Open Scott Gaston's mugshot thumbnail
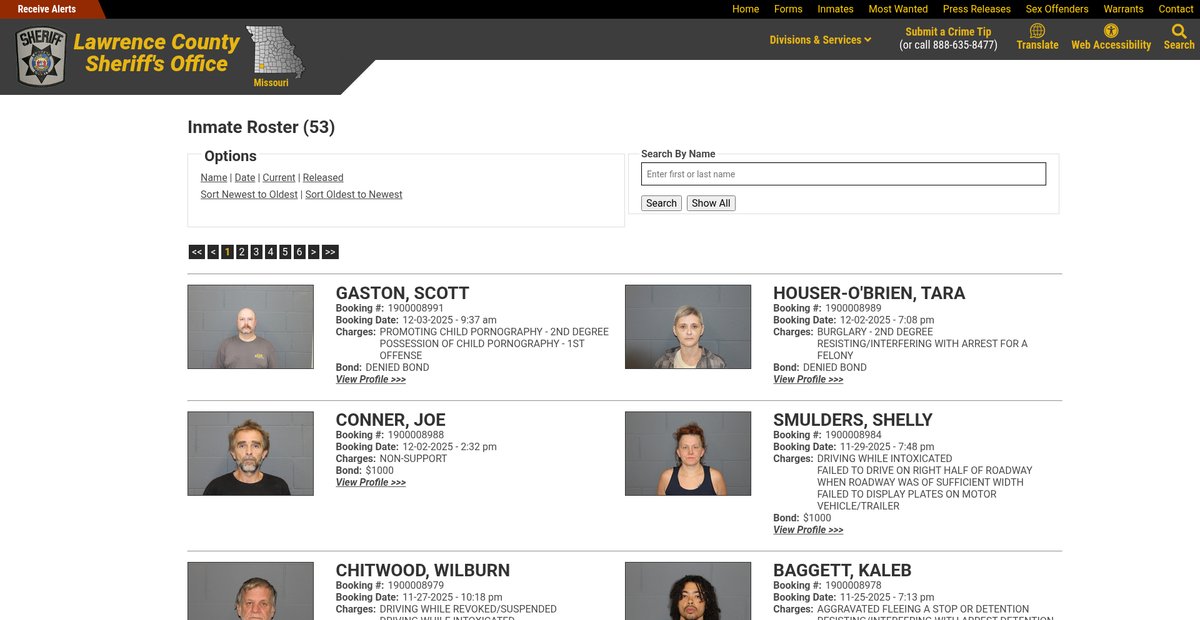The width and height of the screenshot is (1200, 620). point(250,327)
